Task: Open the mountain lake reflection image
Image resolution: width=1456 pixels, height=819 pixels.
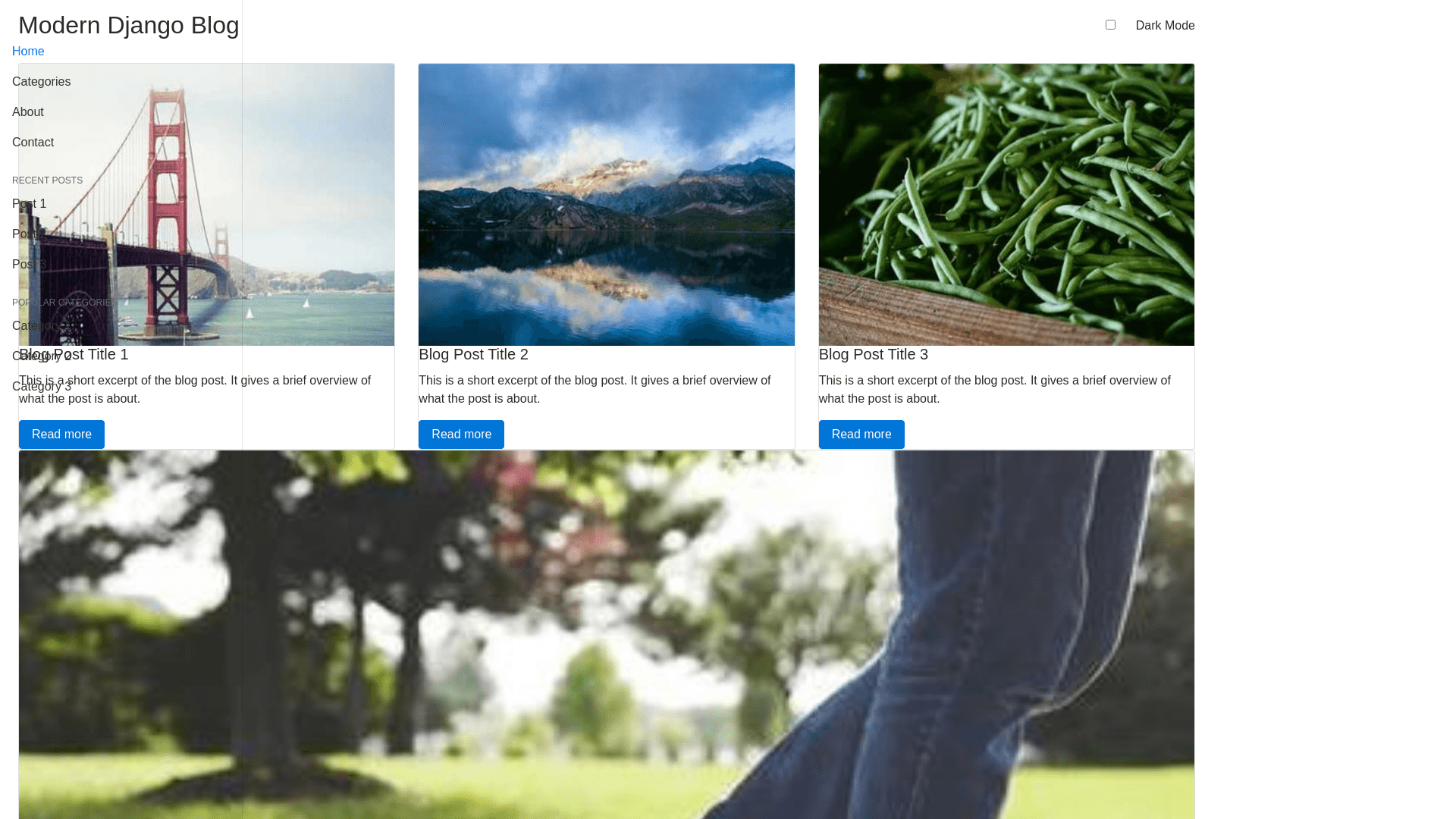Action: point(607,205)
